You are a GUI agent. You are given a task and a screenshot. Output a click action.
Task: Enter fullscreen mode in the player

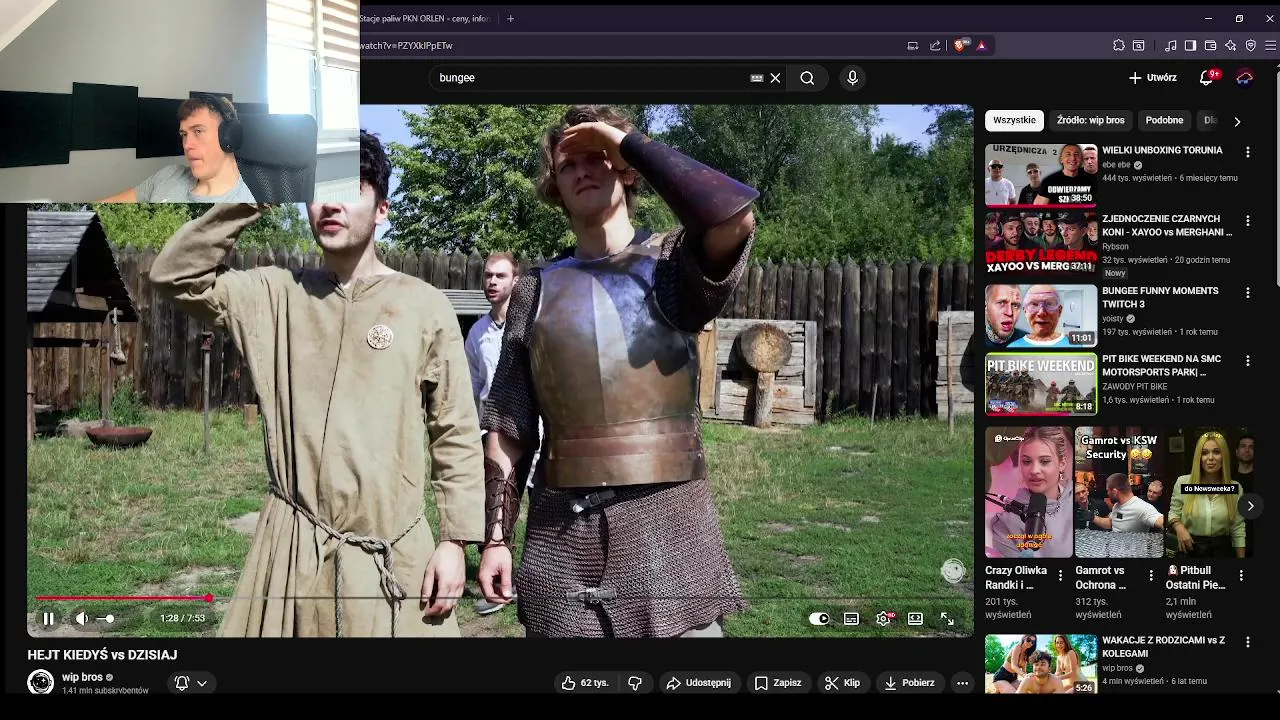(x=947, y=619)
